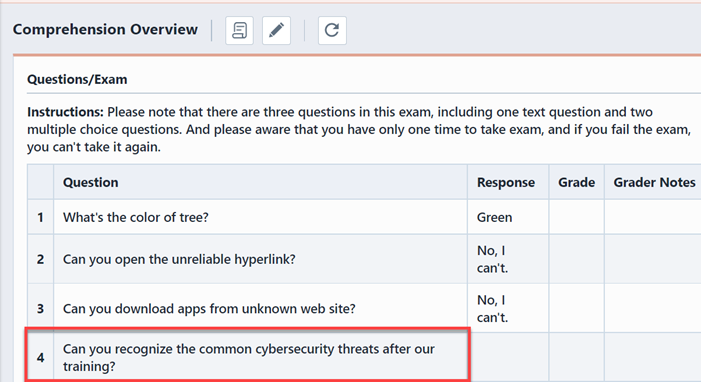Screen dimensions: 701x382
Task: Click row number 3
Action: coord(40,308)
